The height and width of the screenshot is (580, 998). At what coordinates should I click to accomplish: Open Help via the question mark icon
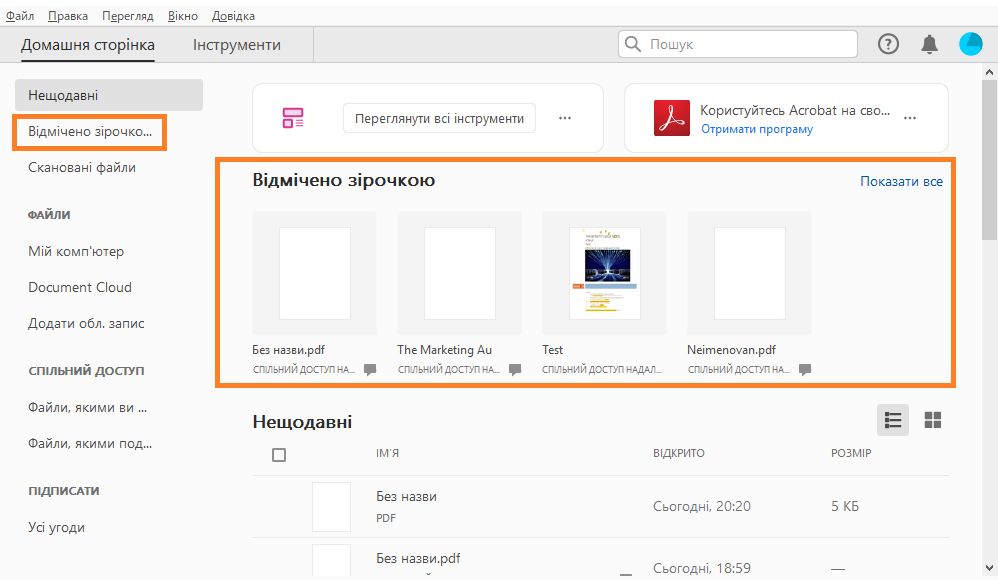point(888,43)
